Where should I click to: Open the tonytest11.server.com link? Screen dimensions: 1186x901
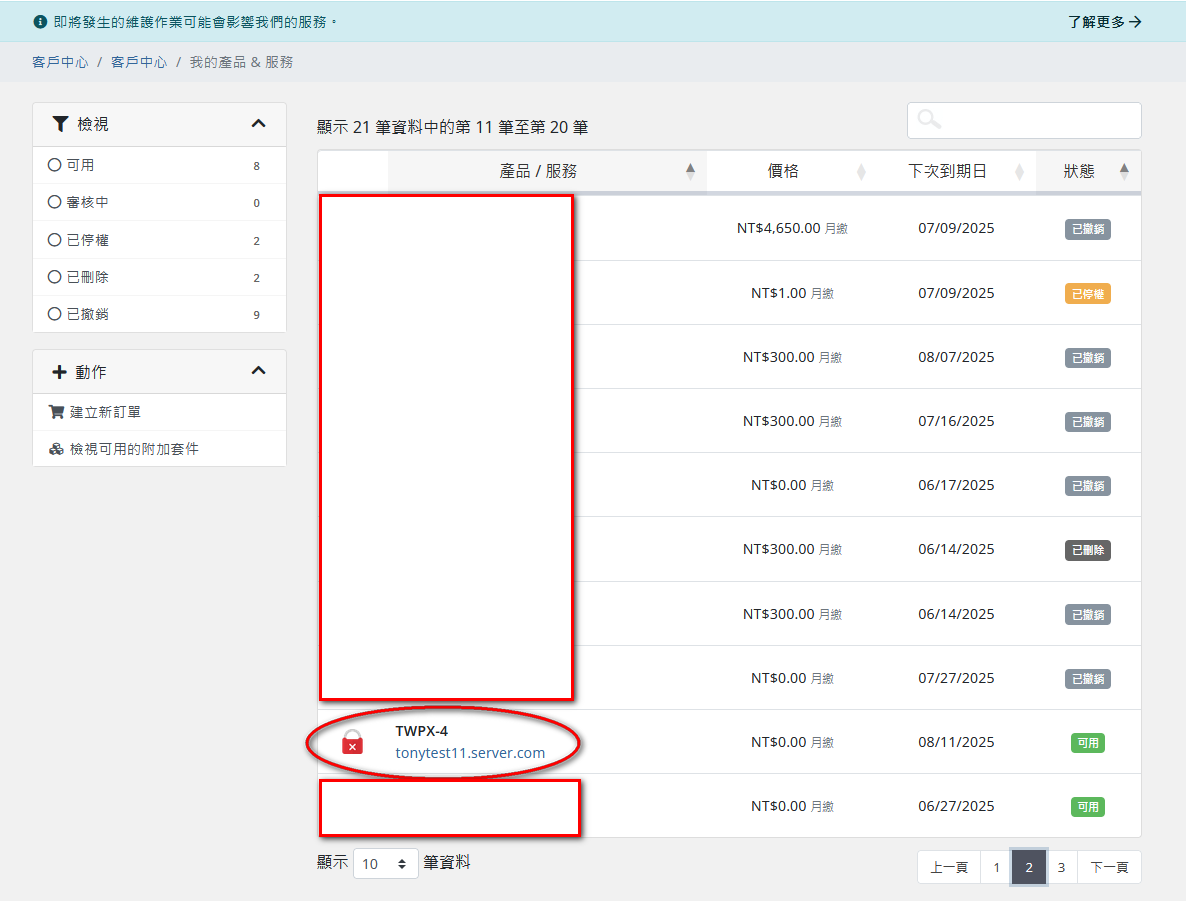tap(470, 753)
